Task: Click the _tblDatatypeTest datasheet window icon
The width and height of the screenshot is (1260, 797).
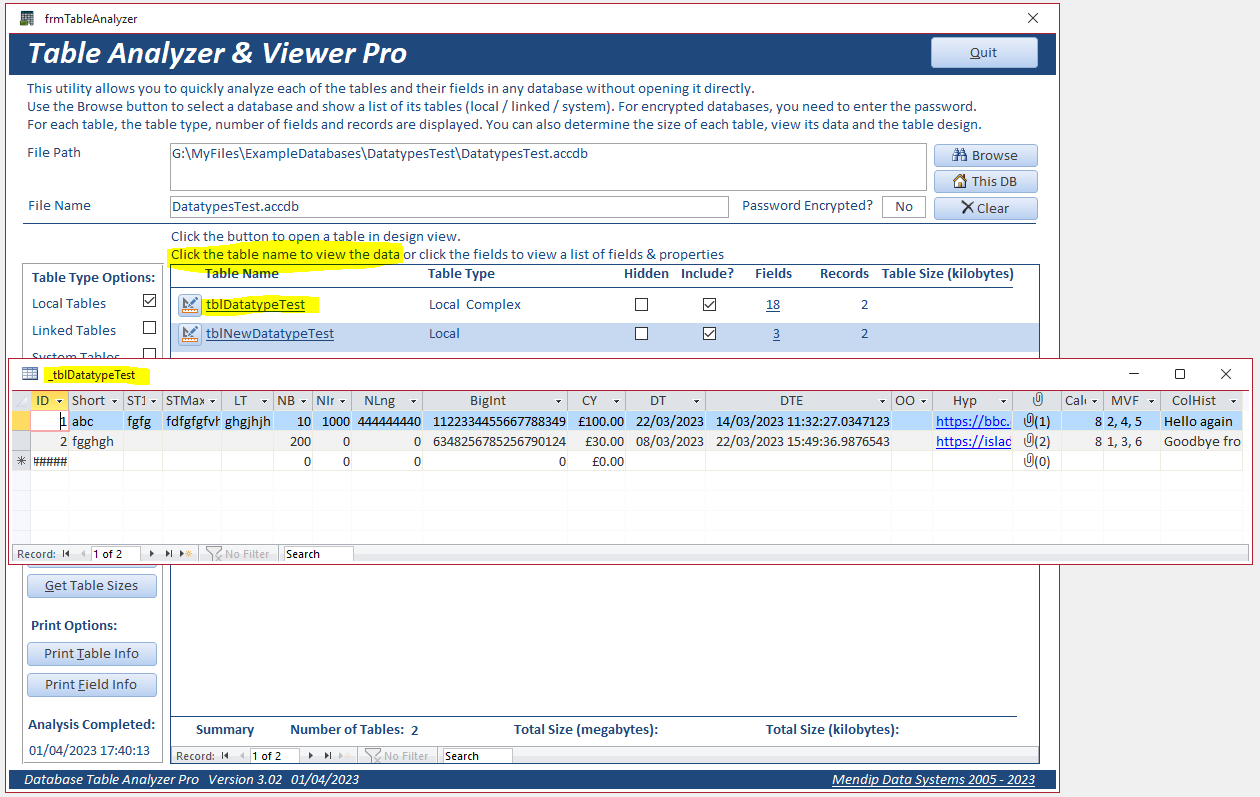Action: [30, 374]
